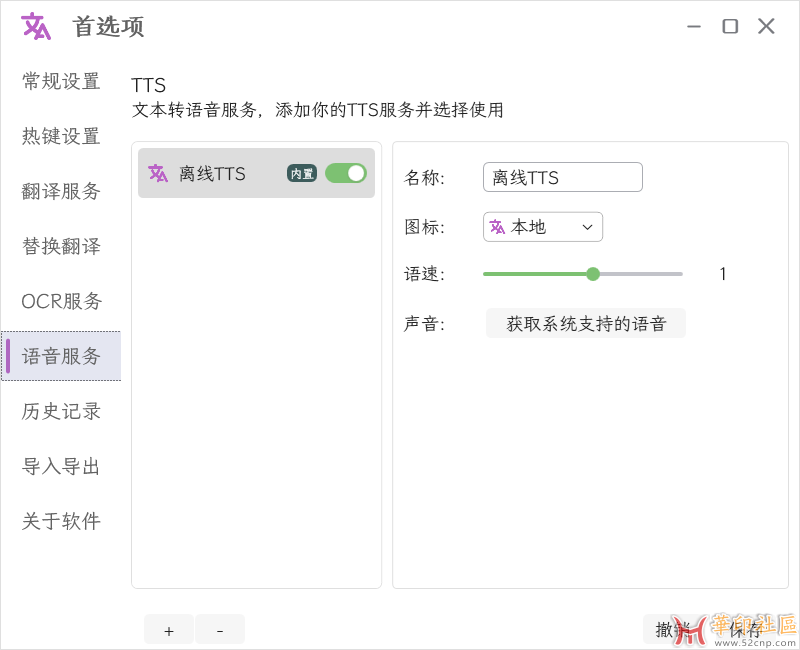Open the 历史记录 section

tap(60, 411)
